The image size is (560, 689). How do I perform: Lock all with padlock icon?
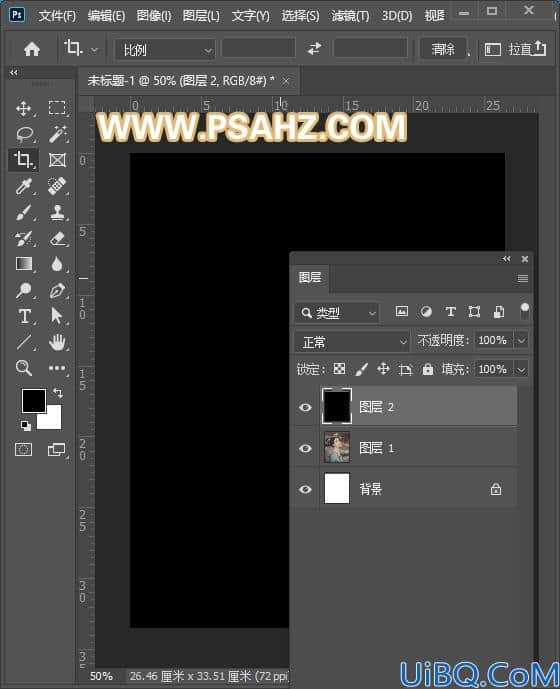(x=428, y=369)
